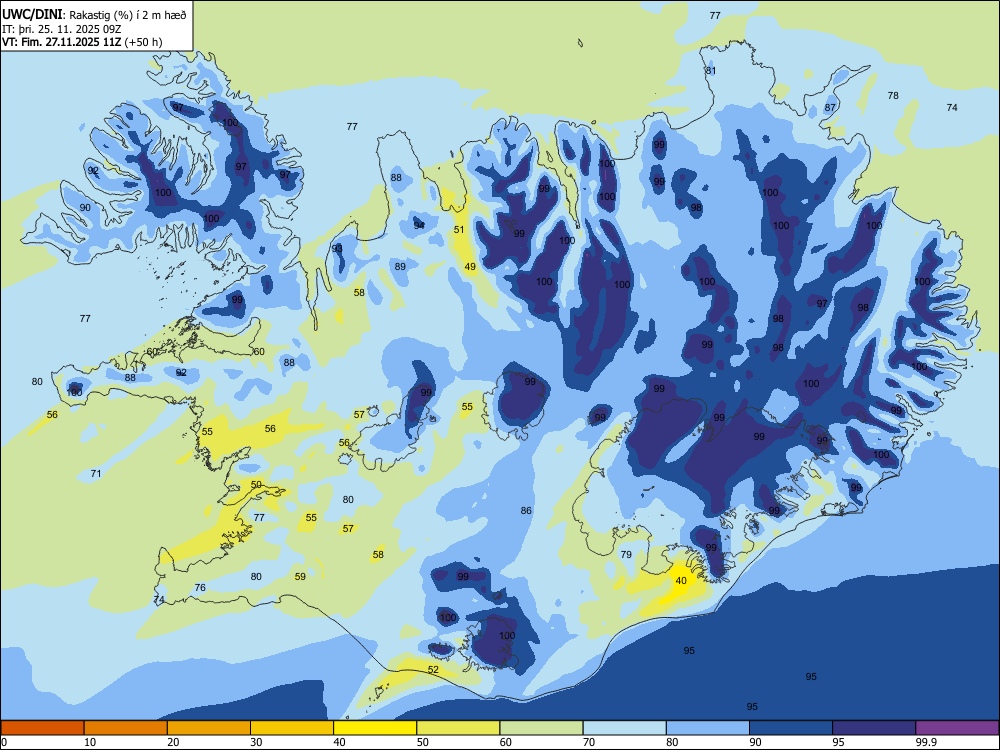The image size is (1000, 750).
Task: Click the '10' legend label
Action: click(90, 742)
